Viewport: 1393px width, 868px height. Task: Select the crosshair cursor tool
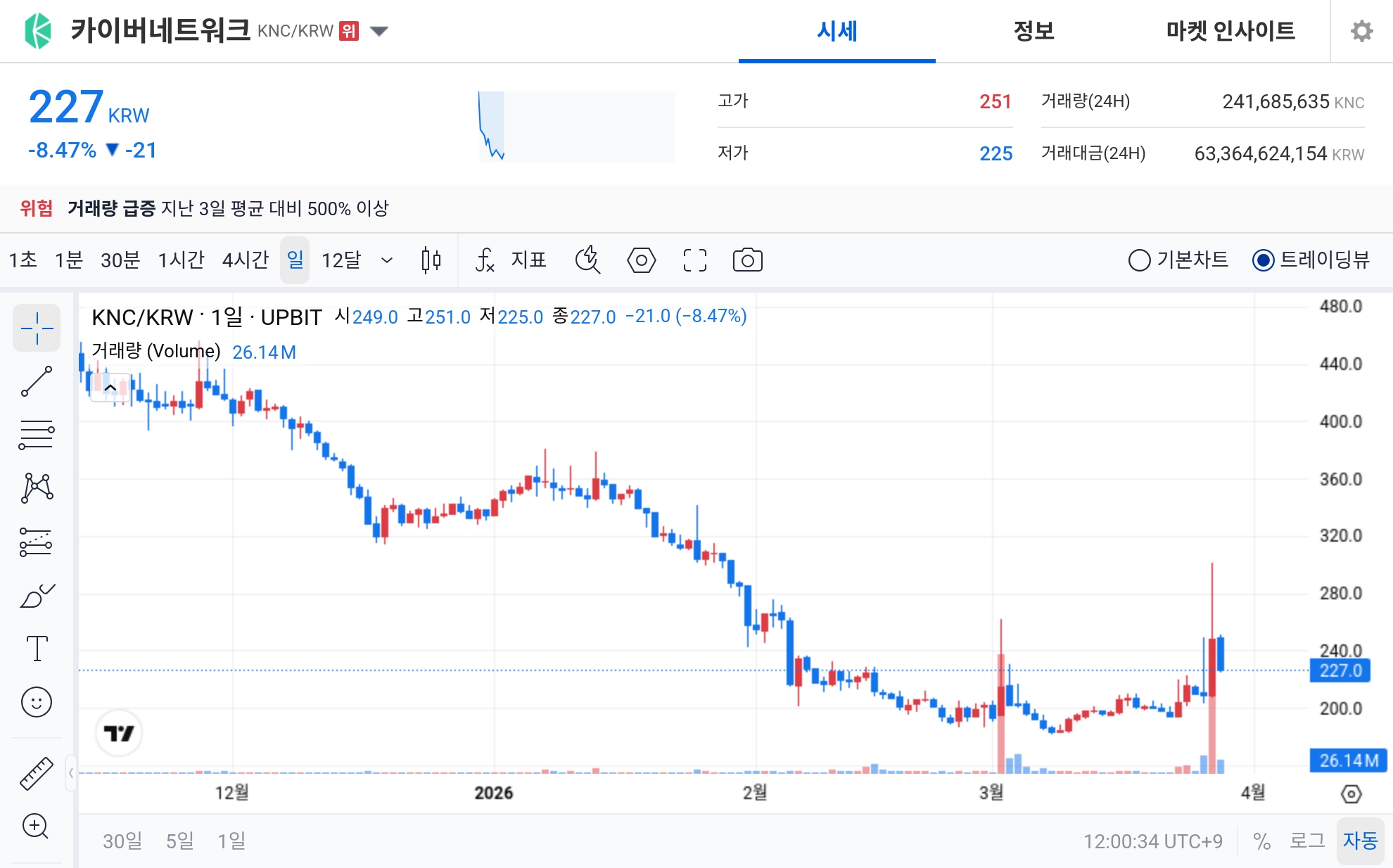click(x=37, y=328)
